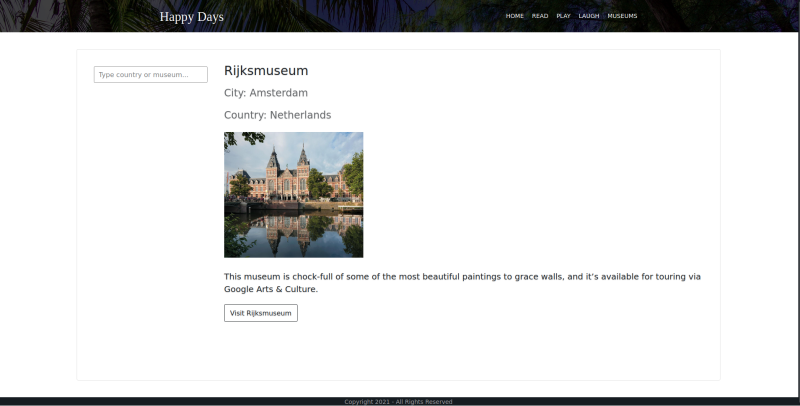Select the Rijksmuseum heading text

266,71
